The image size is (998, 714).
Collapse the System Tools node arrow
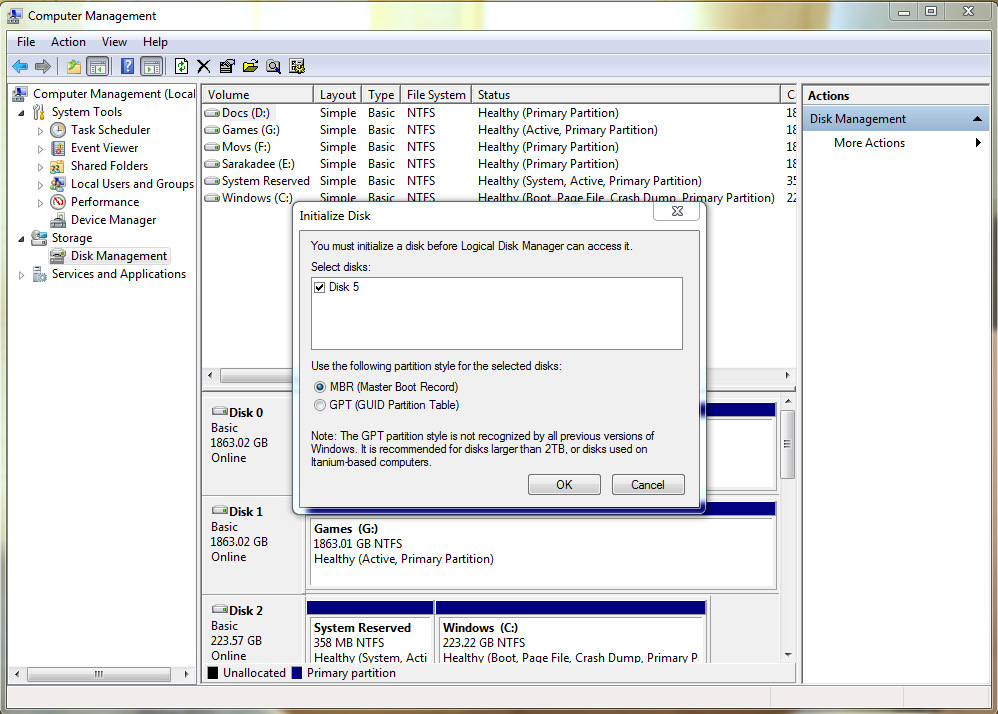(22, 113)
